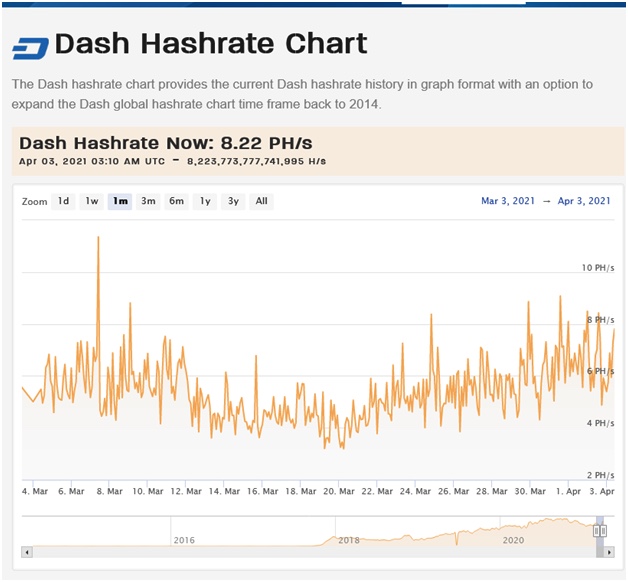Show All hashrate history
This screenshot has width=628, height=582.
tap(261, 201)
